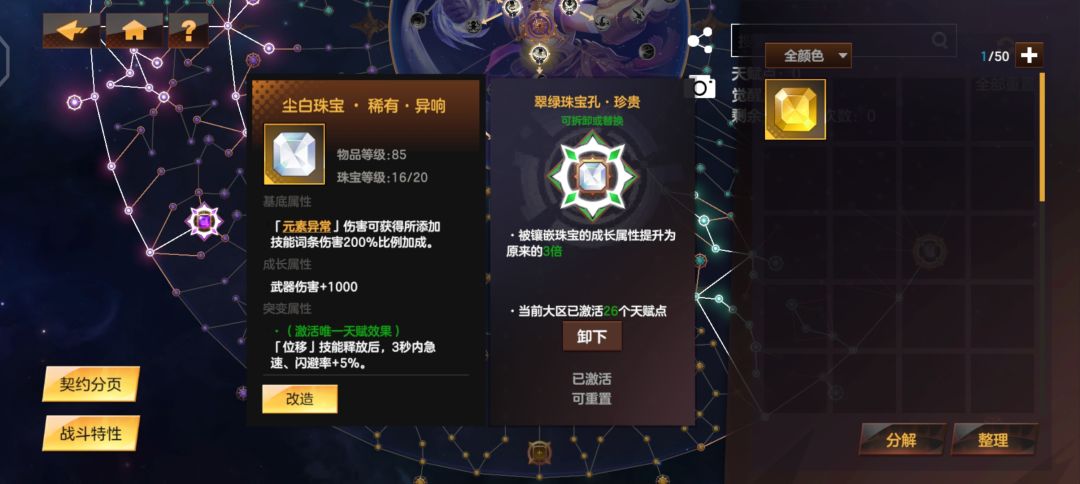Tap the share icon
Viewport: 1080px width, 484px height.
click(x=700, y=41)
